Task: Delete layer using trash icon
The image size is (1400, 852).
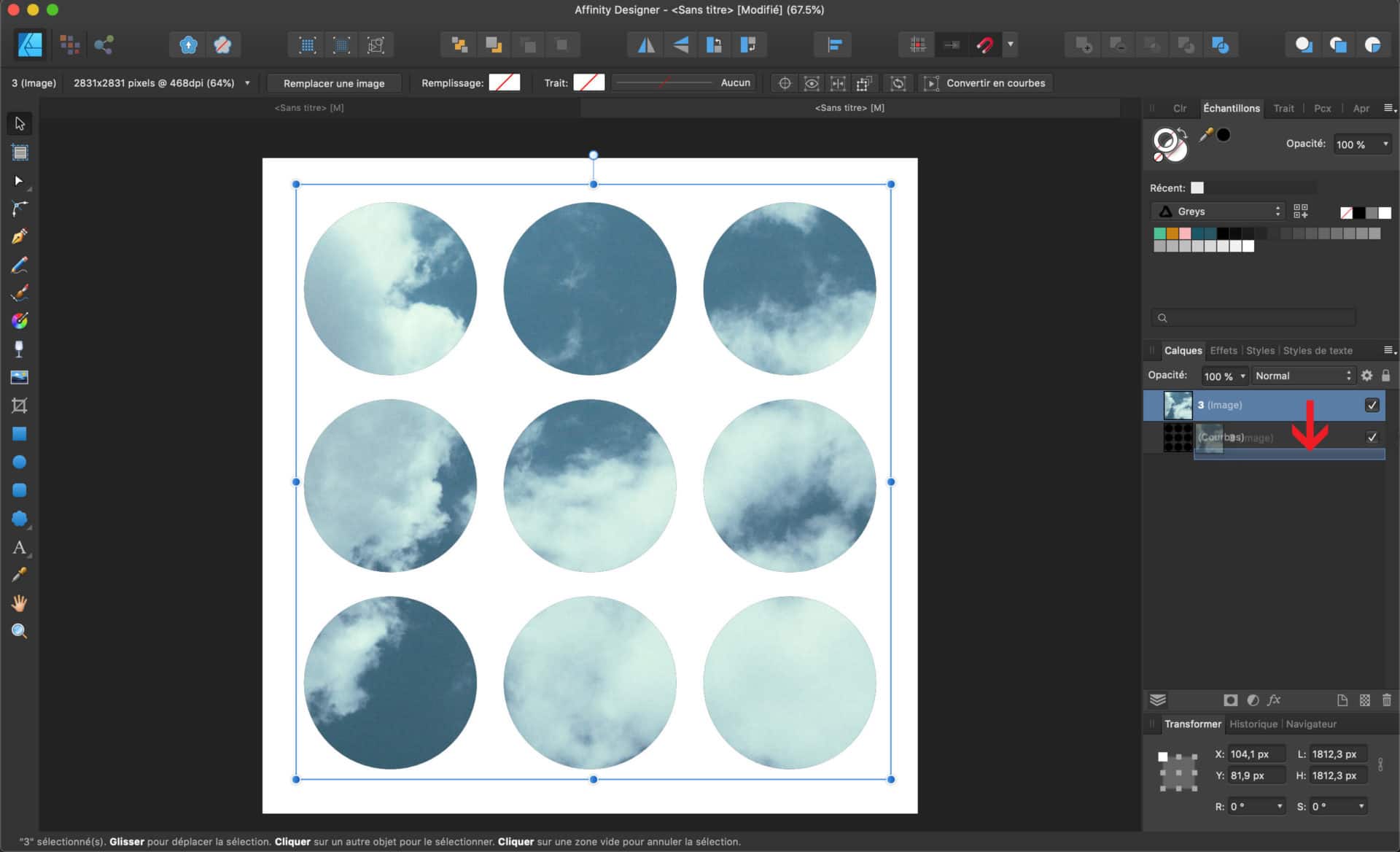Action: [x=1386, y=700]
